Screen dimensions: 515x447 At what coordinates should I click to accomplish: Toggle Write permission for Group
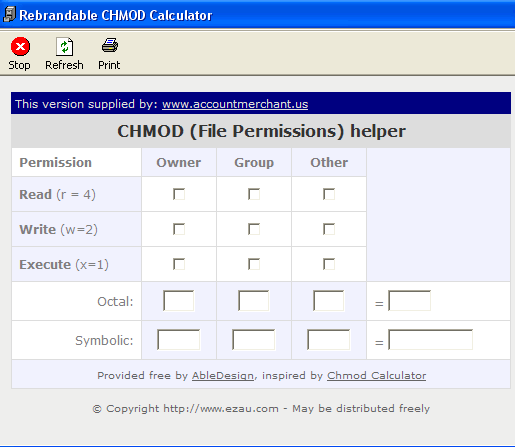click(254, 229)
